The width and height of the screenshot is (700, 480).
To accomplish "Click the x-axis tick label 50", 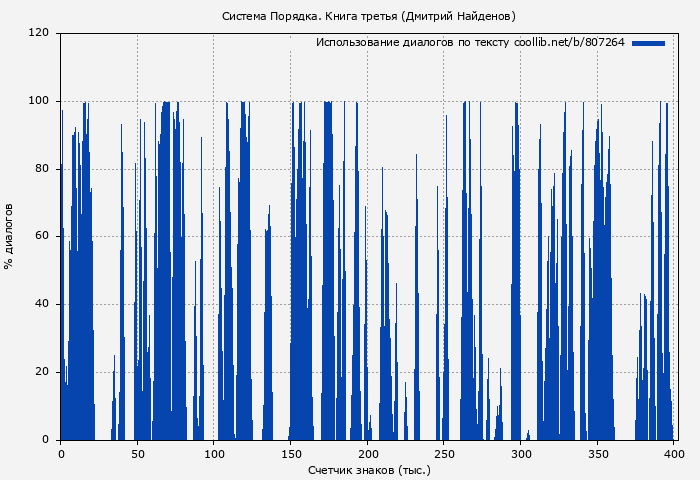I will 137,454.
